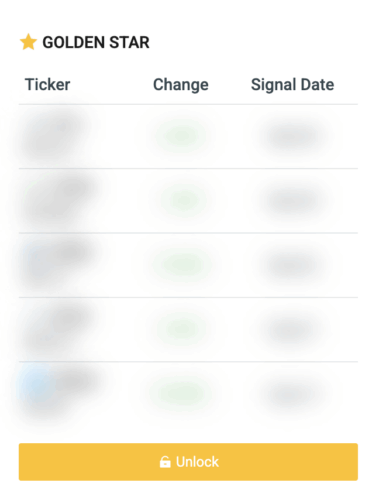The width and height of the screenshot is (379, 500).
Task: Sort by Change column header
Action: tap(181, 85)
